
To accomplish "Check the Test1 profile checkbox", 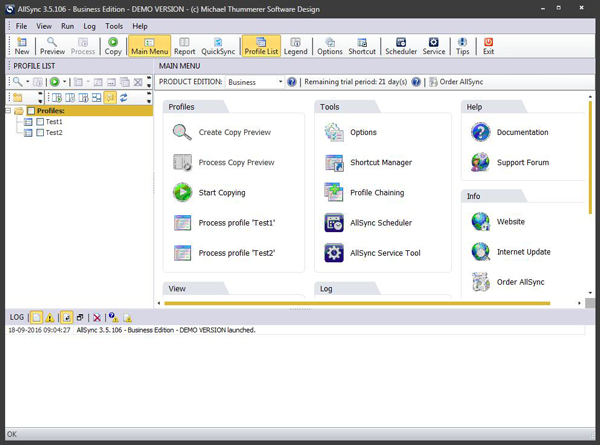I will pyautogui.click(x=40, y=122).
